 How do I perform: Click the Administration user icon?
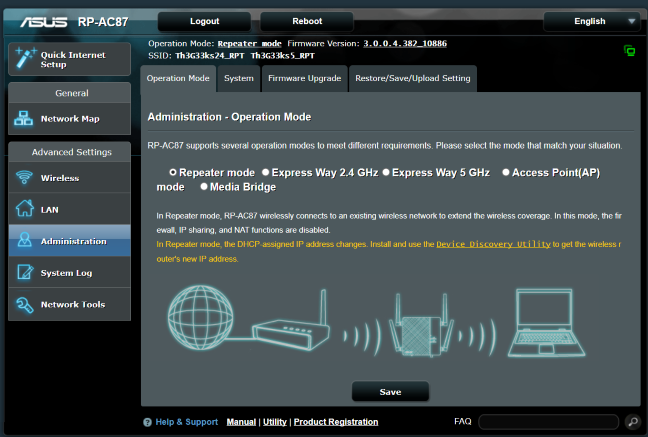(25, 240)
